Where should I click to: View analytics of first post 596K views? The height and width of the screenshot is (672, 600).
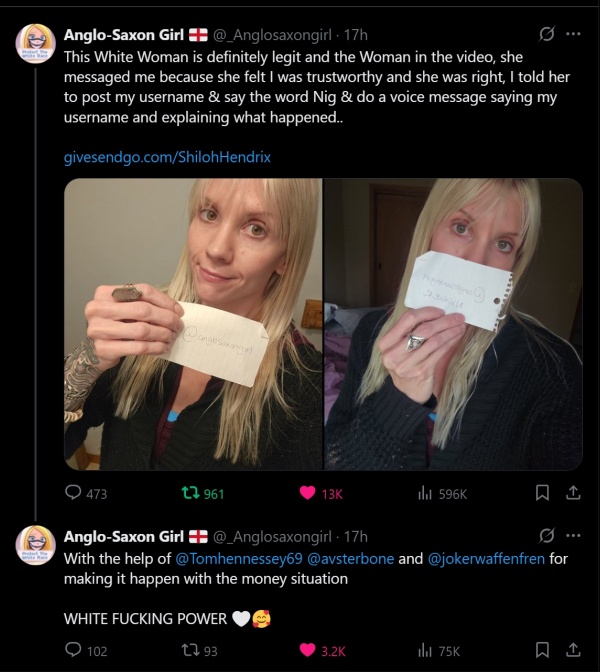tap(425, 493)
